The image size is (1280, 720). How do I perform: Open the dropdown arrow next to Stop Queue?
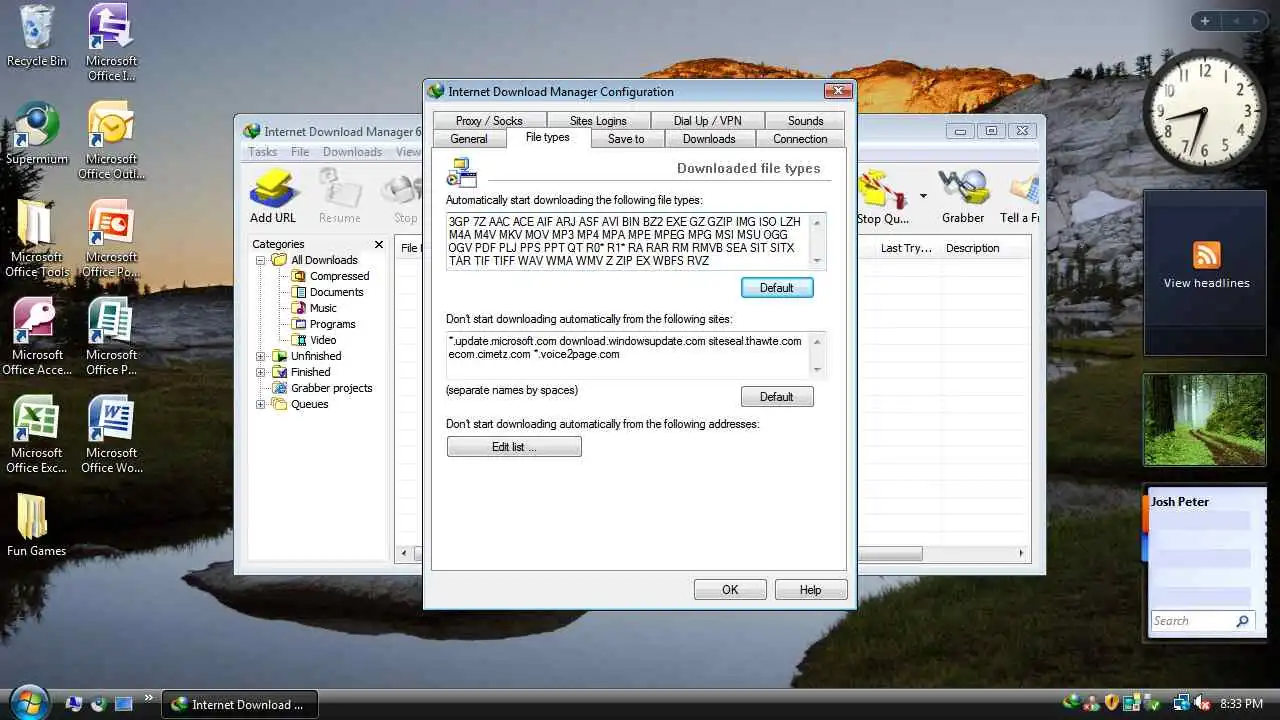point(923,196)
